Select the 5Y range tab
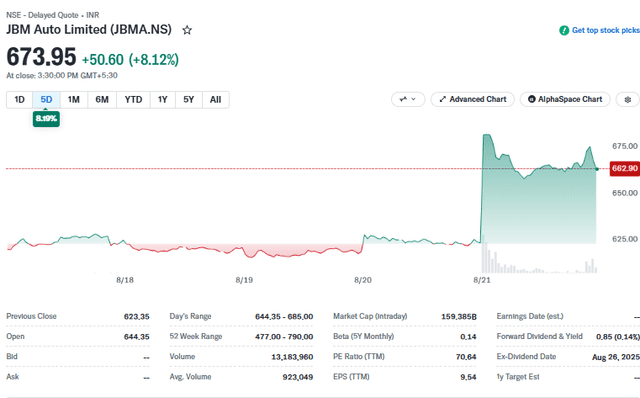640x398 pixels. click(188, 100)
